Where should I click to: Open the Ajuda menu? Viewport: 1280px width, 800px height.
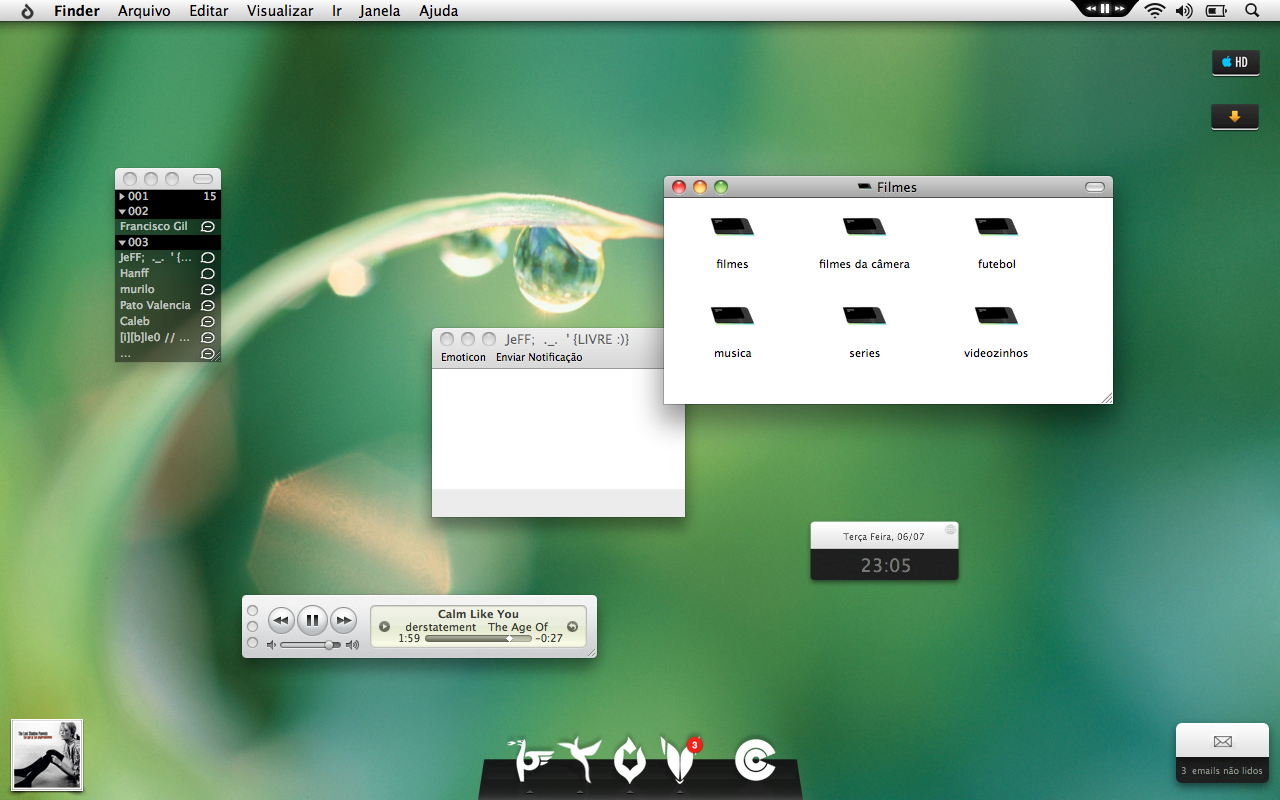click(x=439, y=11)
